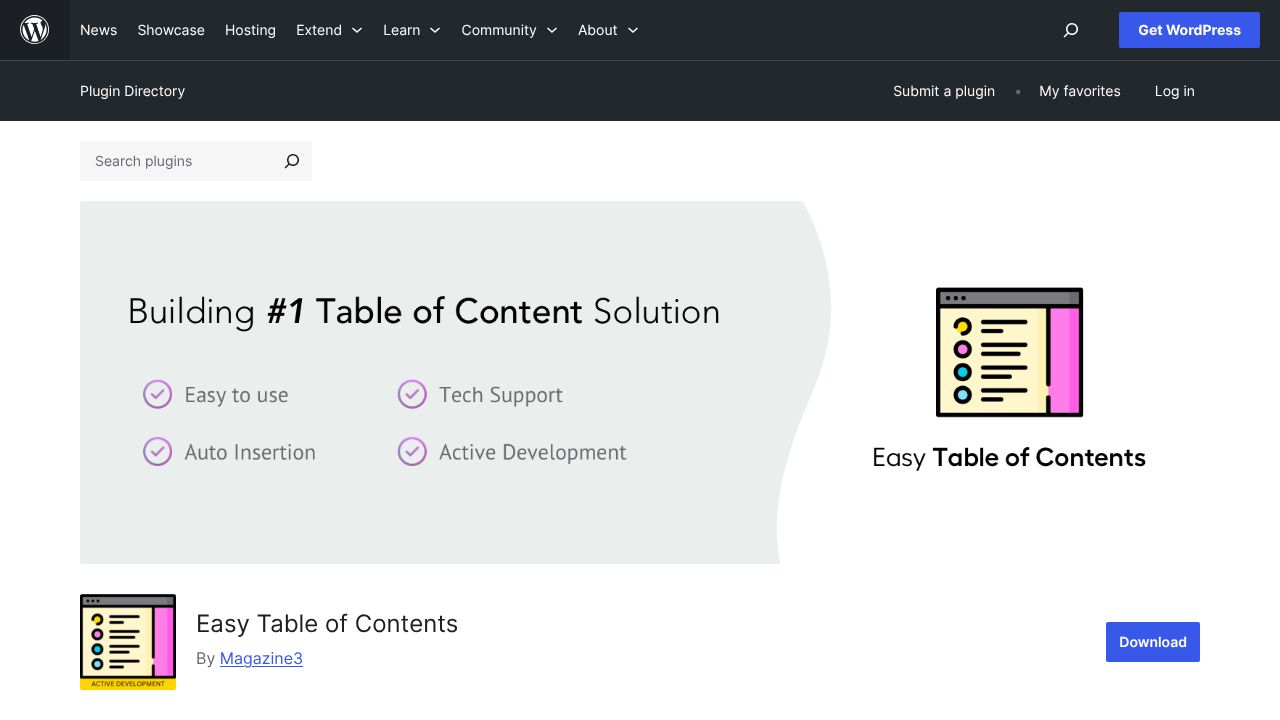The width and height of the screenshot is (1280, 720).
Task: Click the checkmark icon beside Active Development
Action: (x=412, y=452)
